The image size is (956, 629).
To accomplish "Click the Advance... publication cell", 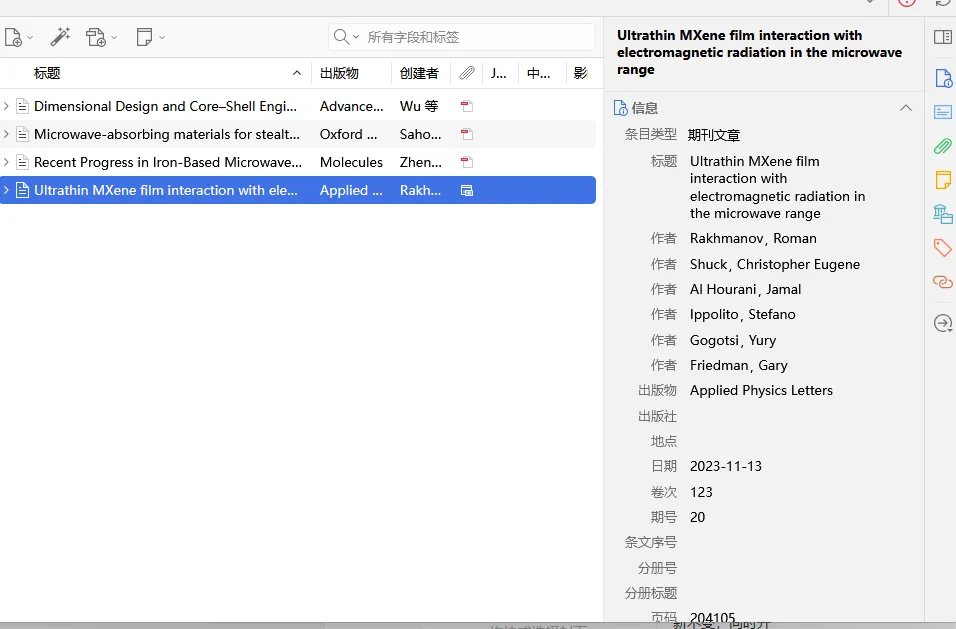I will coord(352,106).
